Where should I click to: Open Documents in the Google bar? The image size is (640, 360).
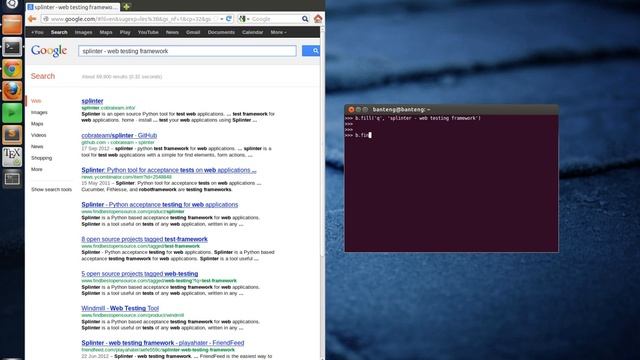221,32
